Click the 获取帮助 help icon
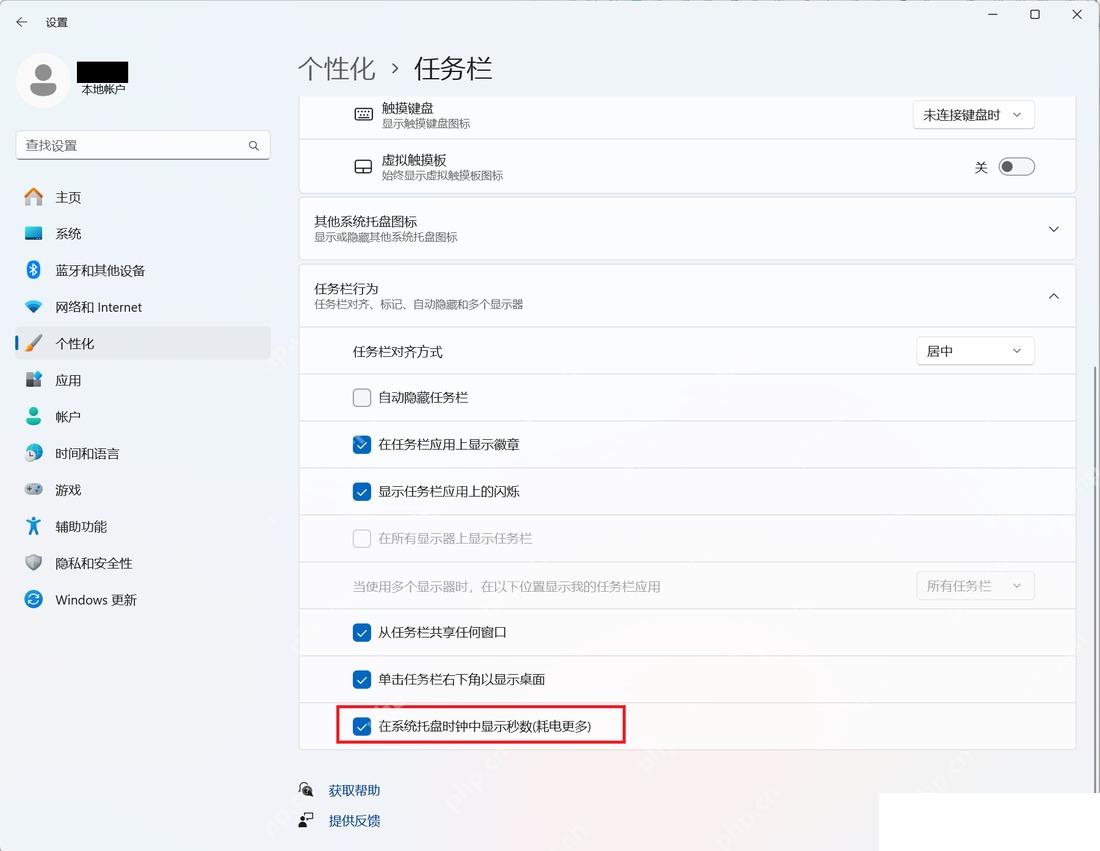Image resolution: width=1100 pixels, height=851 pixels. pos(306,790)
